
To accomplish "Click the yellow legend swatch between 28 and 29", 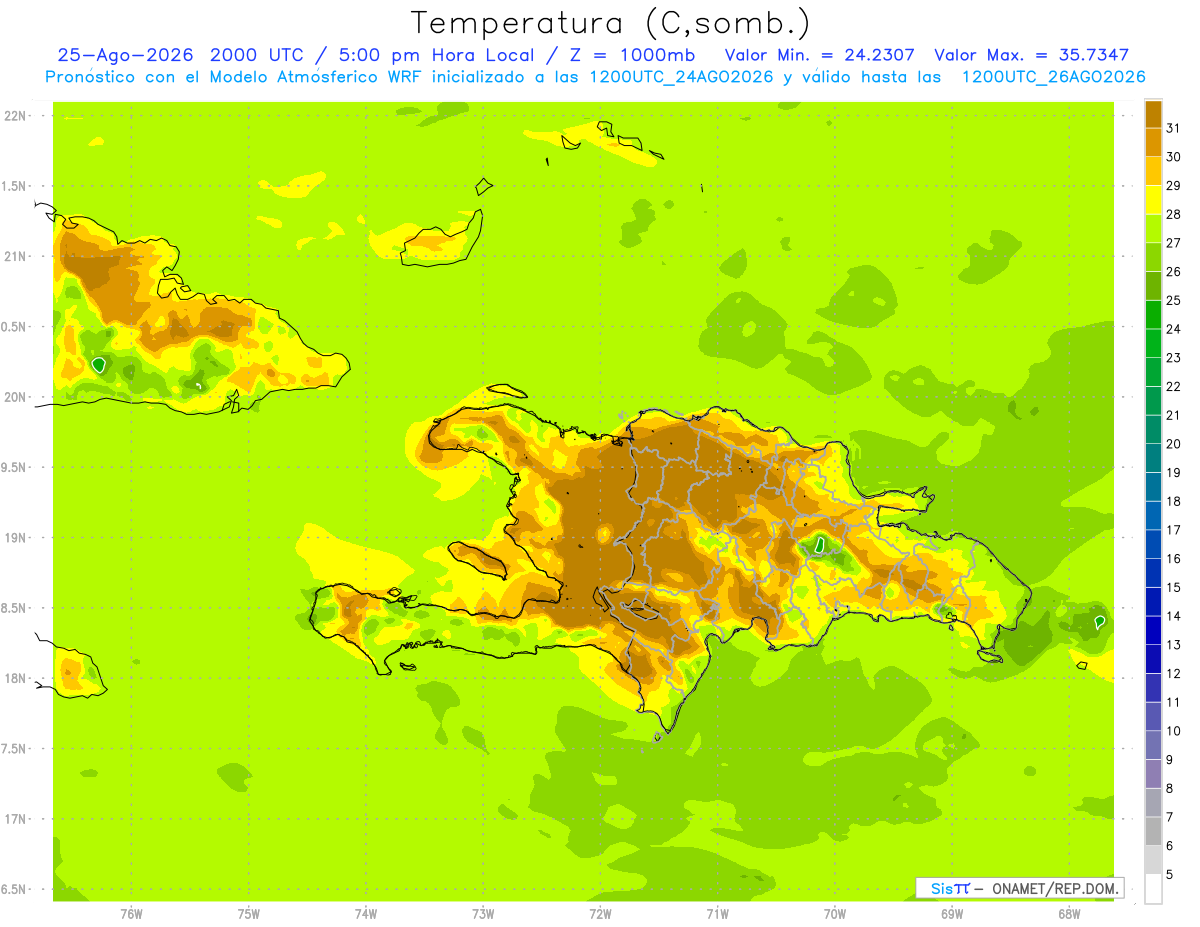I will (1153, 200).
